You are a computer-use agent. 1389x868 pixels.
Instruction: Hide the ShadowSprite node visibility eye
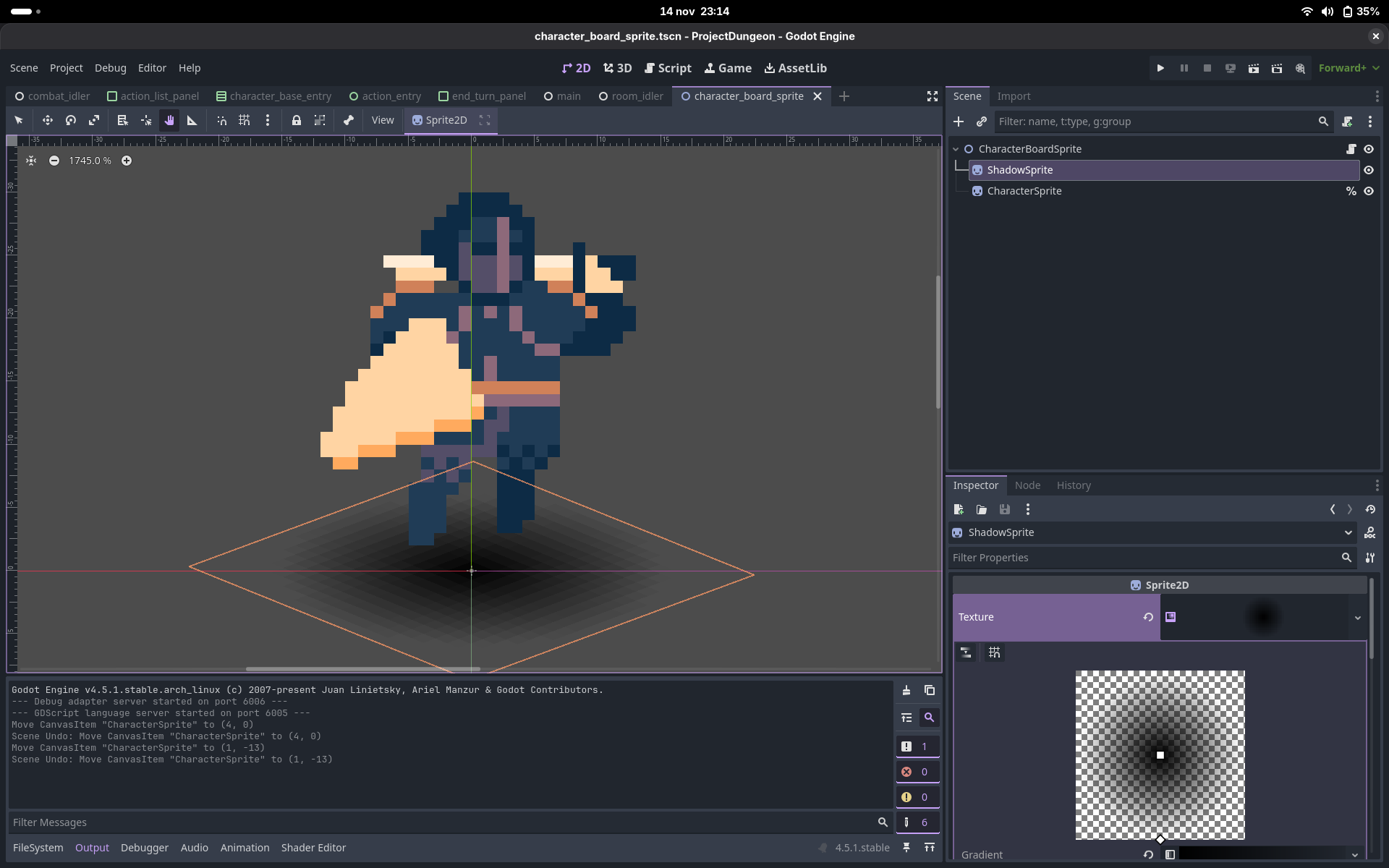tap(1369, 170)
